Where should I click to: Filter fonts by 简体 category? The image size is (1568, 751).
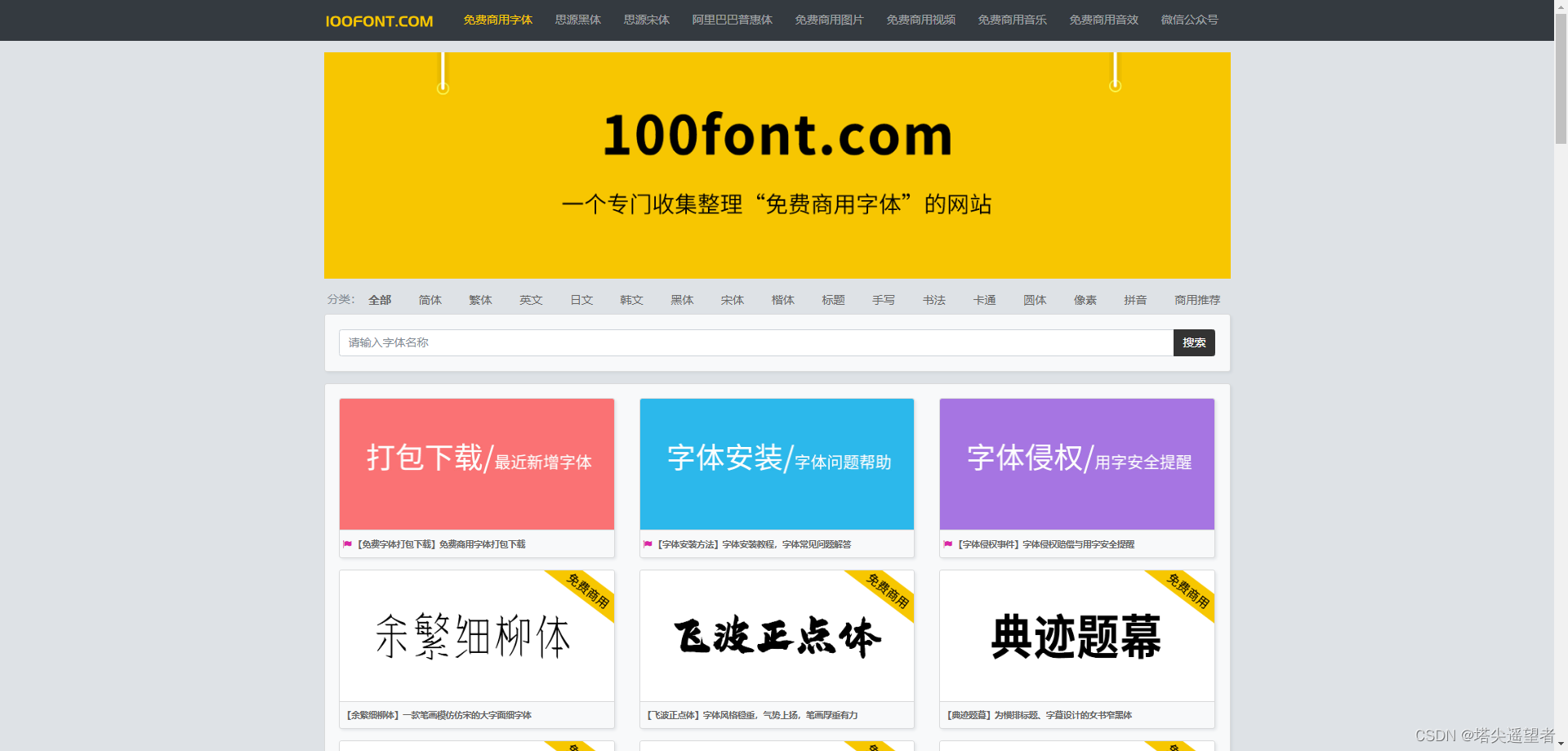point(430,300)
